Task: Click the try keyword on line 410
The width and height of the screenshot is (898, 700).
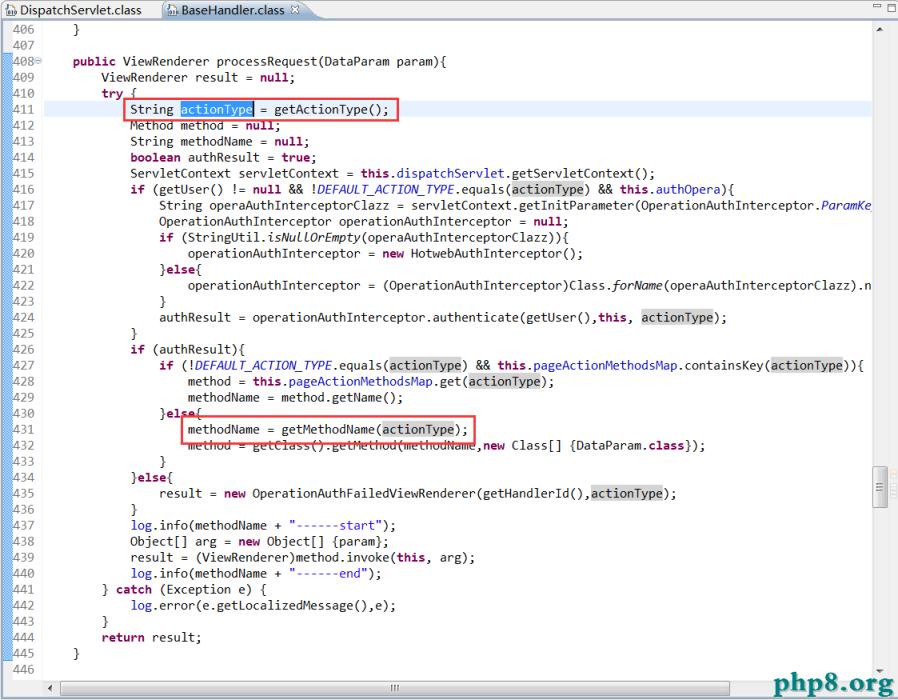Action: point(112,93)
